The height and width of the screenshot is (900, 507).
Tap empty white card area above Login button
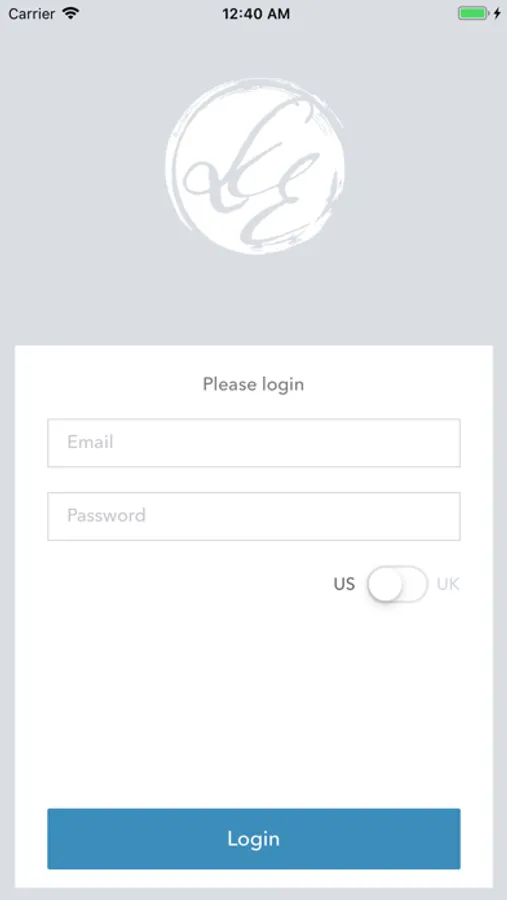click(254, 706)
